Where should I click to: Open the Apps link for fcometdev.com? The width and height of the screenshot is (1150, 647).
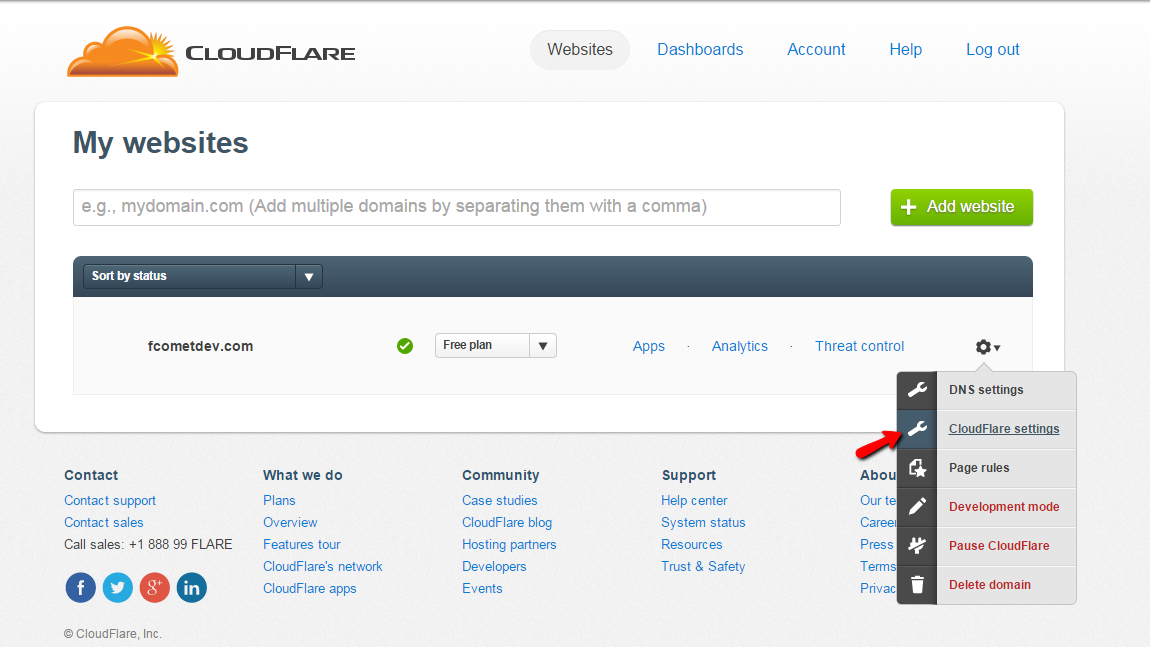[649, 346]
